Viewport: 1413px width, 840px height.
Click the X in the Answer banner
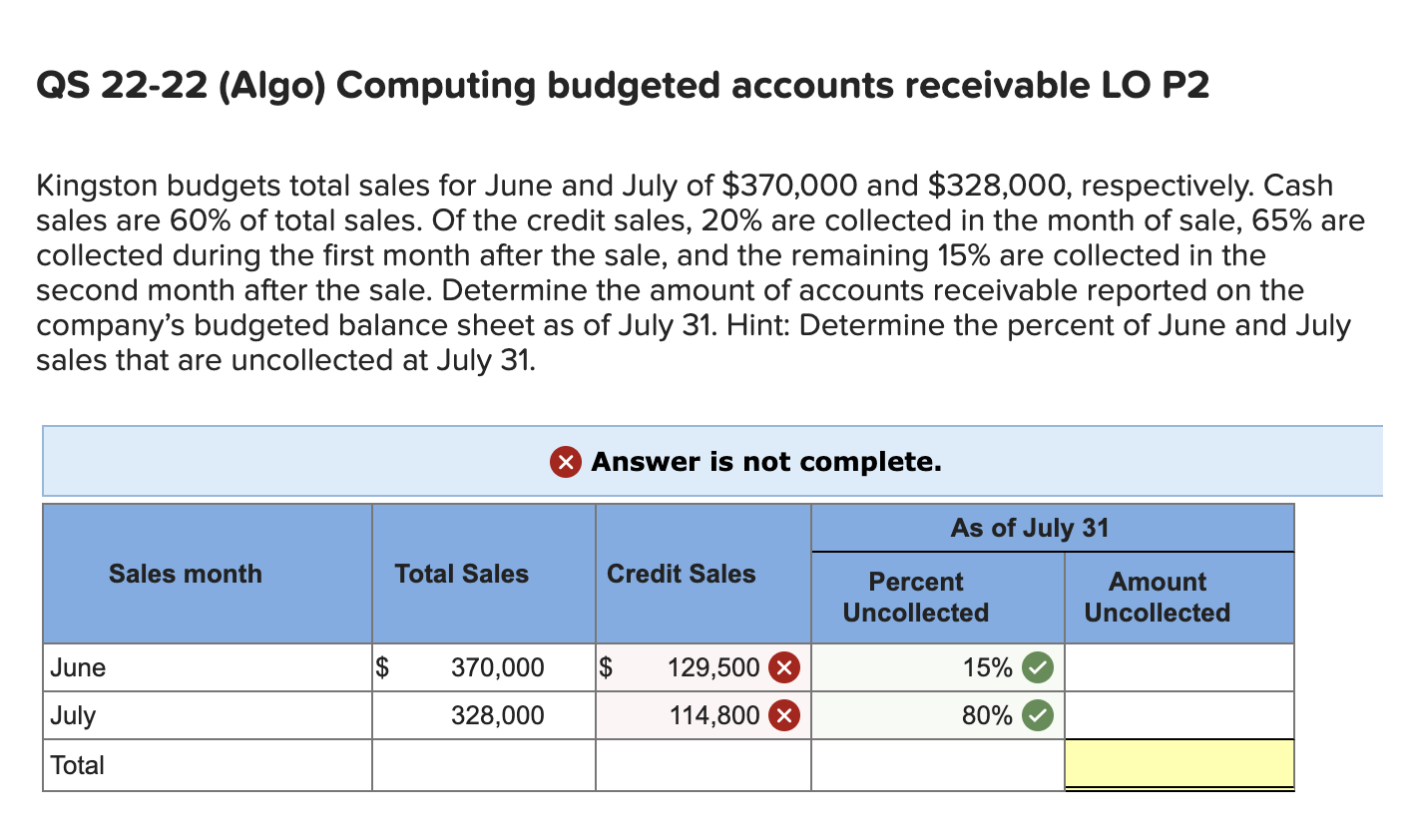564,462
